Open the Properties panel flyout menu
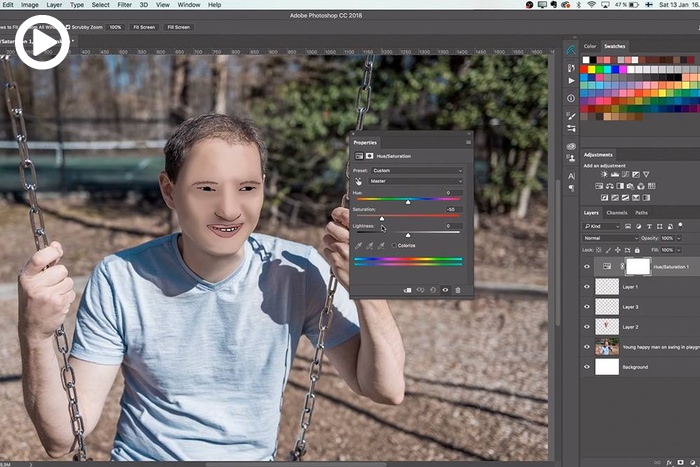 (467, 143)
